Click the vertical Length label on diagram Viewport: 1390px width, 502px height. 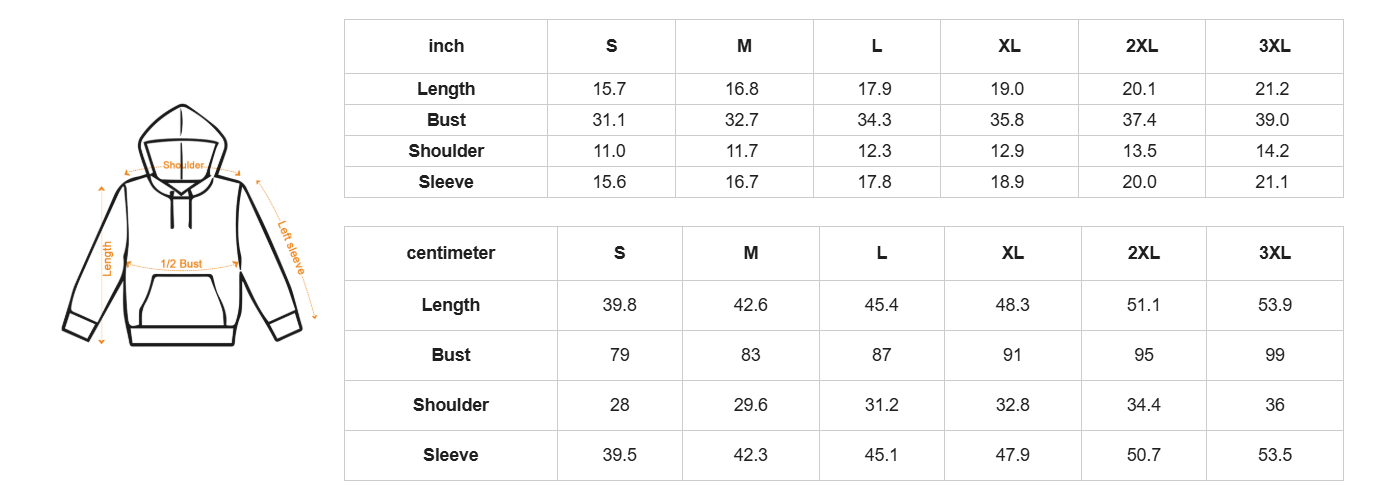click(x=108, y=259)
